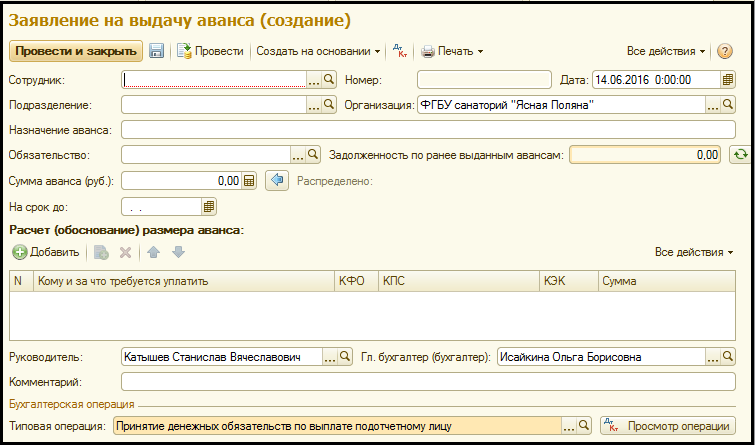Viewport: 755px width, 445px height.
Task: Open calendar for На срок до field
Action: click(x=209, y=207)
